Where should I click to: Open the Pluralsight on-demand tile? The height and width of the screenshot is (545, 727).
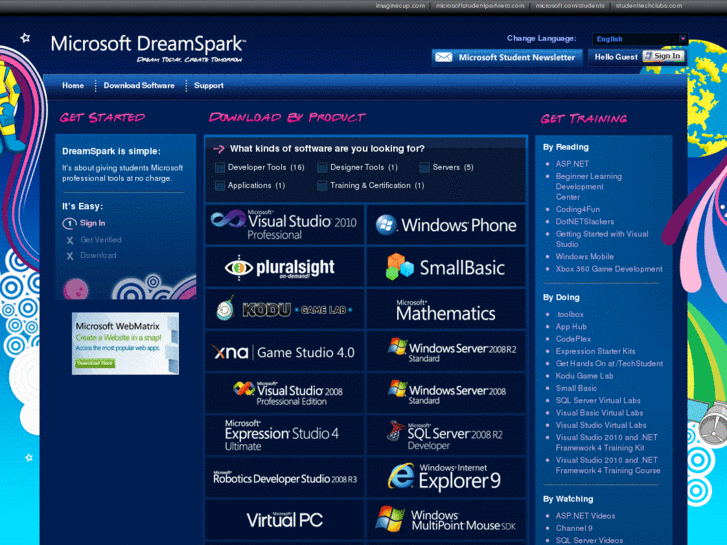pos(284,268)
